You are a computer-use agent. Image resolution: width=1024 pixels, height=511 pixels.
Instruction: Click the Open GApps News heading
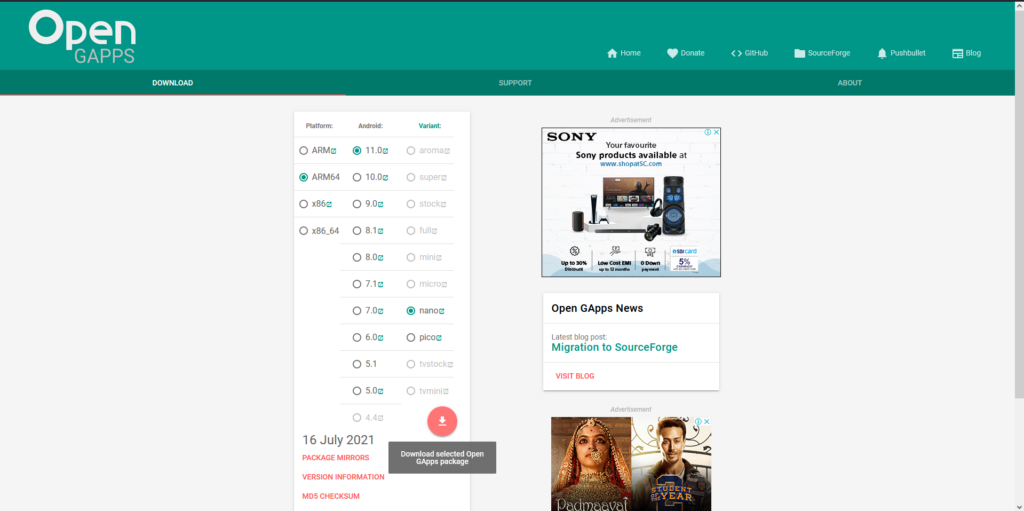pyautogui.click(x=597, y=308)
